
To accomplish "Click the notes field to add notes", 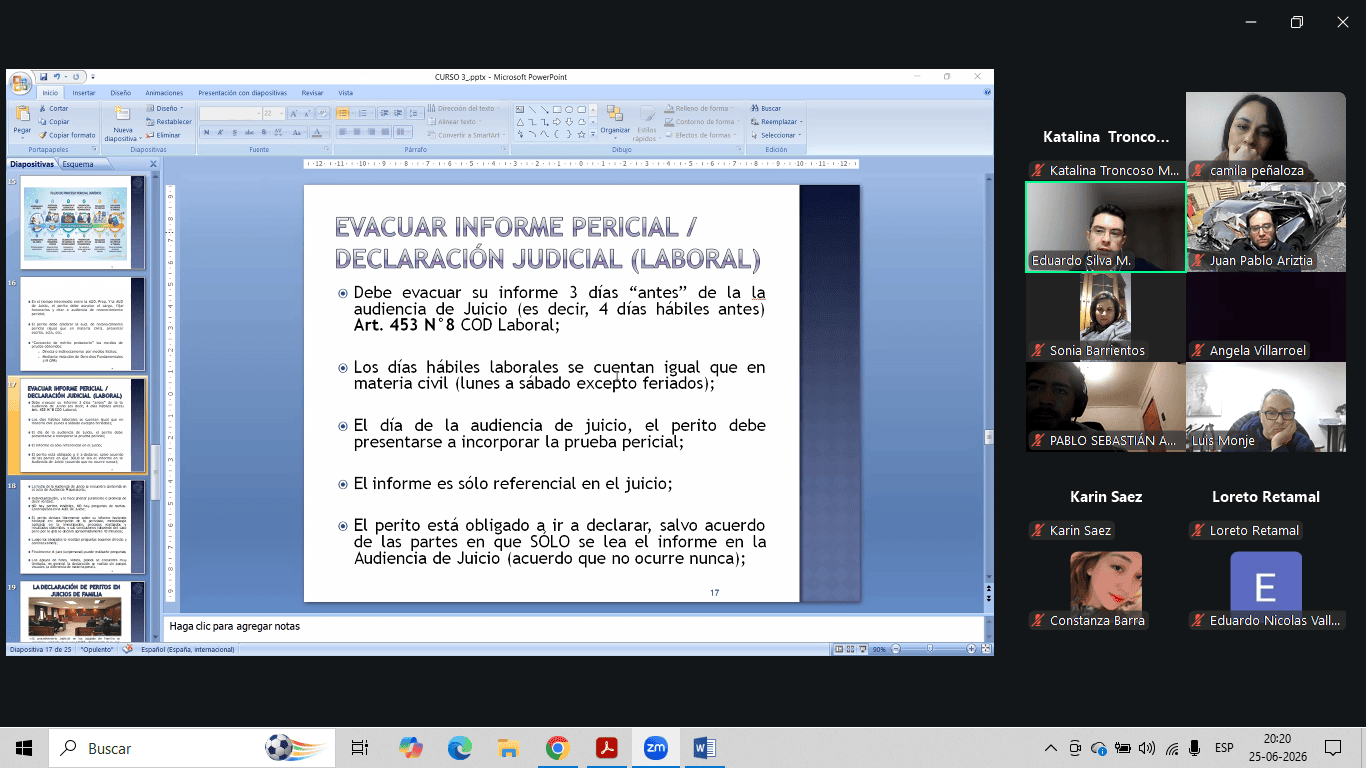I will tap(573, 627).
